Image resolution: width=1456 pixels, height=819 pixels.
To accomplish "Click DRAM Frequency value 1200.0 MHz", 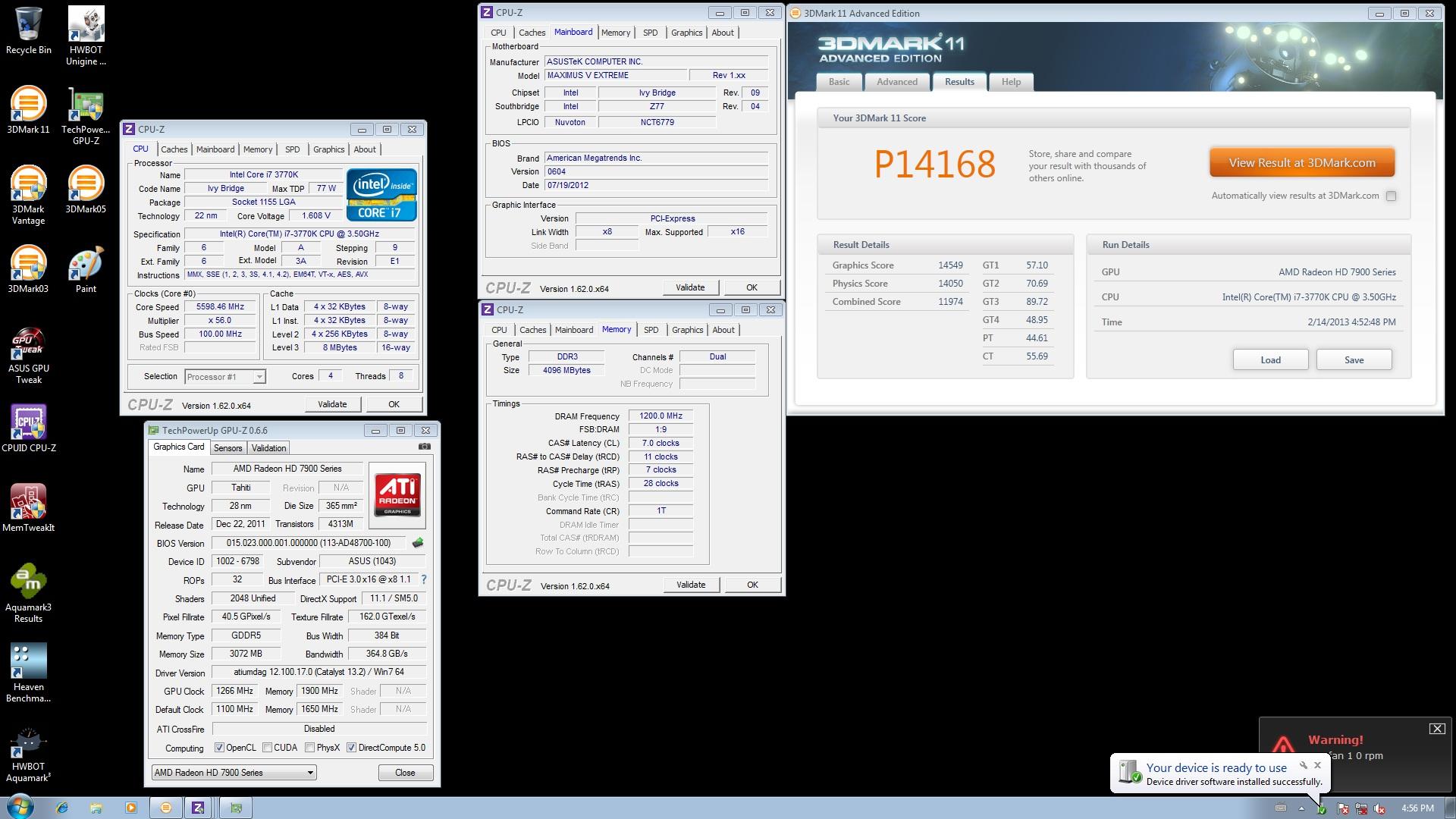I will coord(661,416).
